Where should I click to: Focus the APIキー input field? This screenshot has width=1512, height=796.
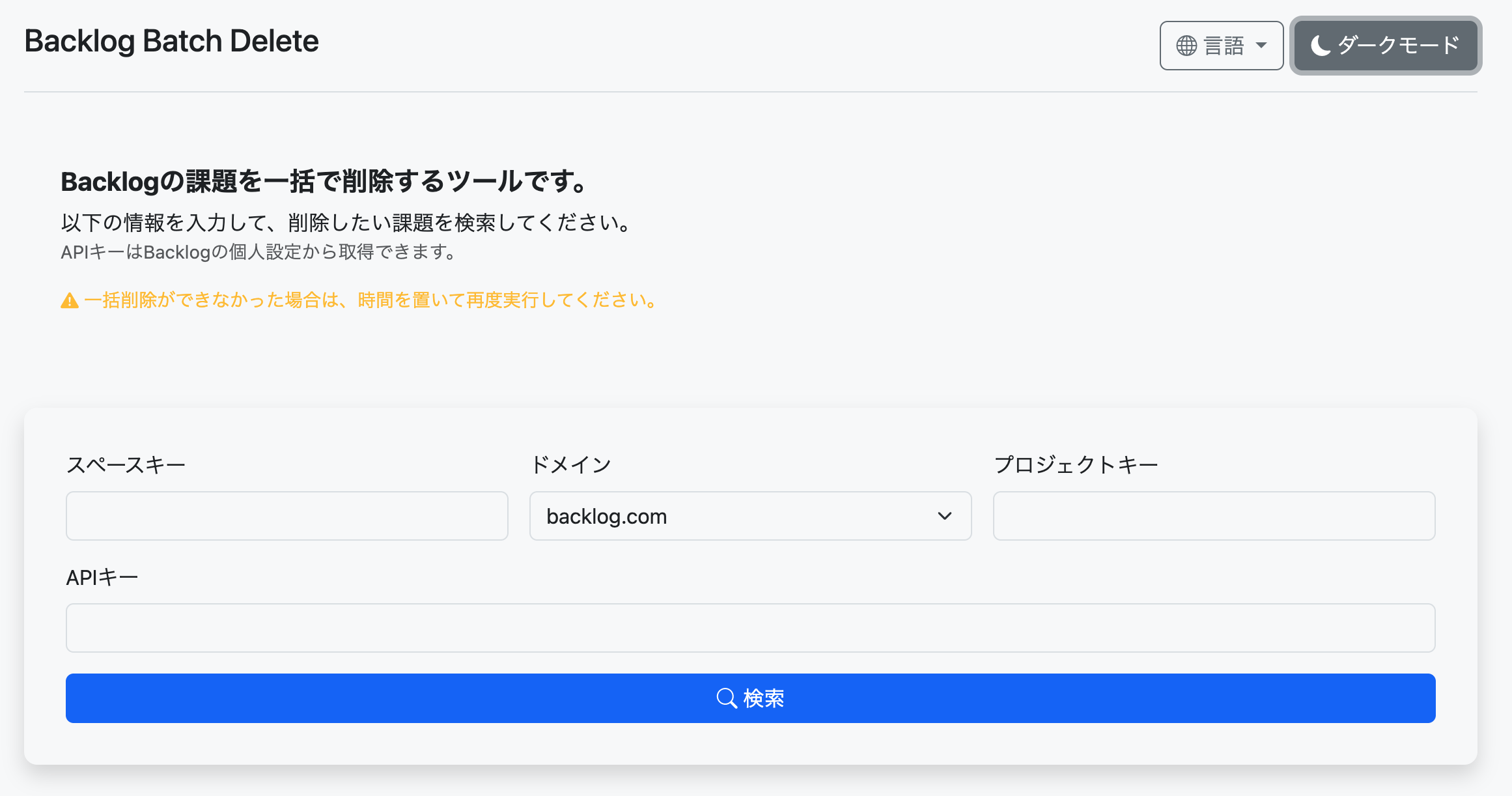click(x=750, y=628)
